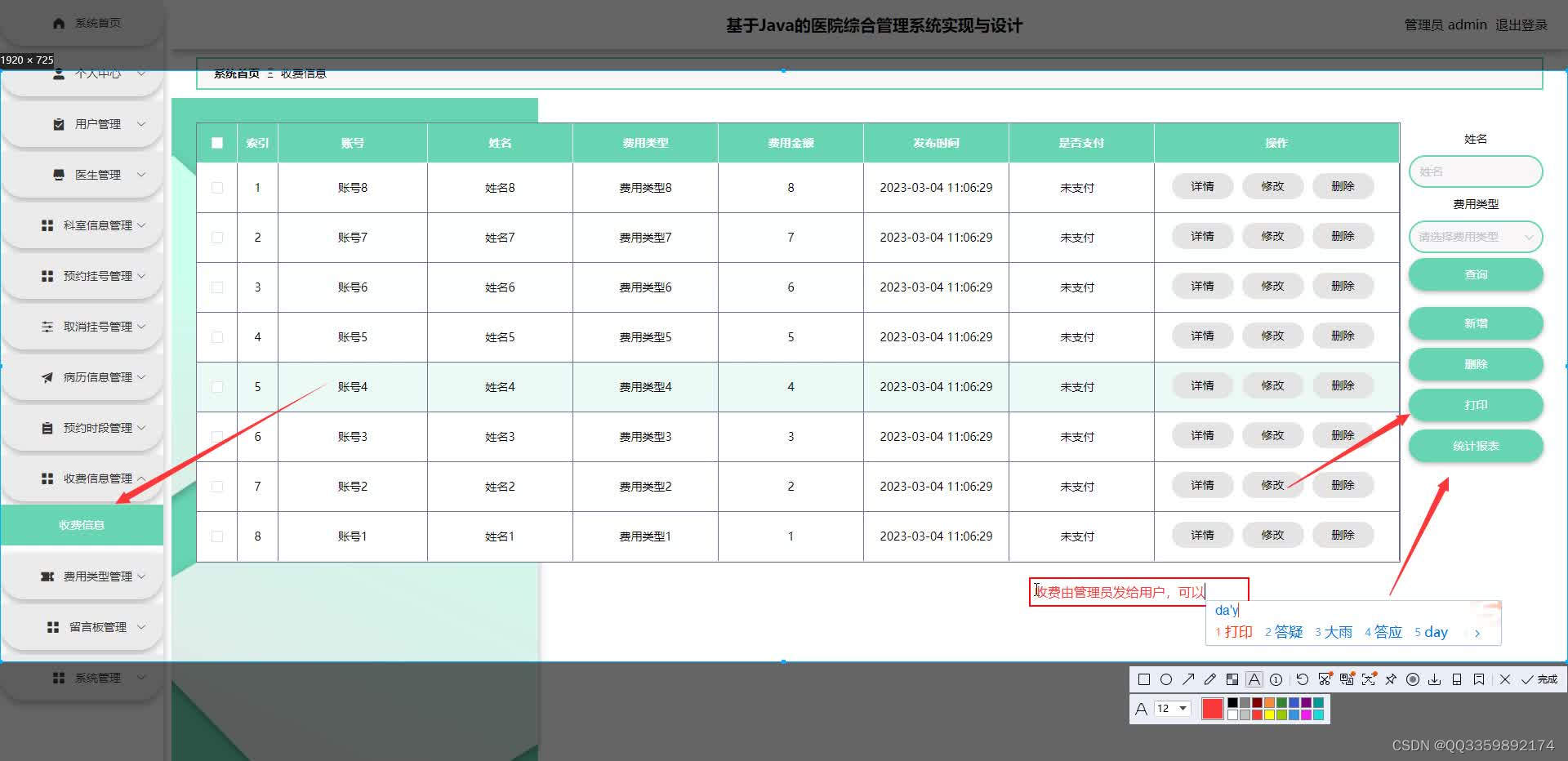Collapse the 收费信息管理 chevron
Image resolution: width=1568 pixels, height=761 pixels.
click(141, 478)
